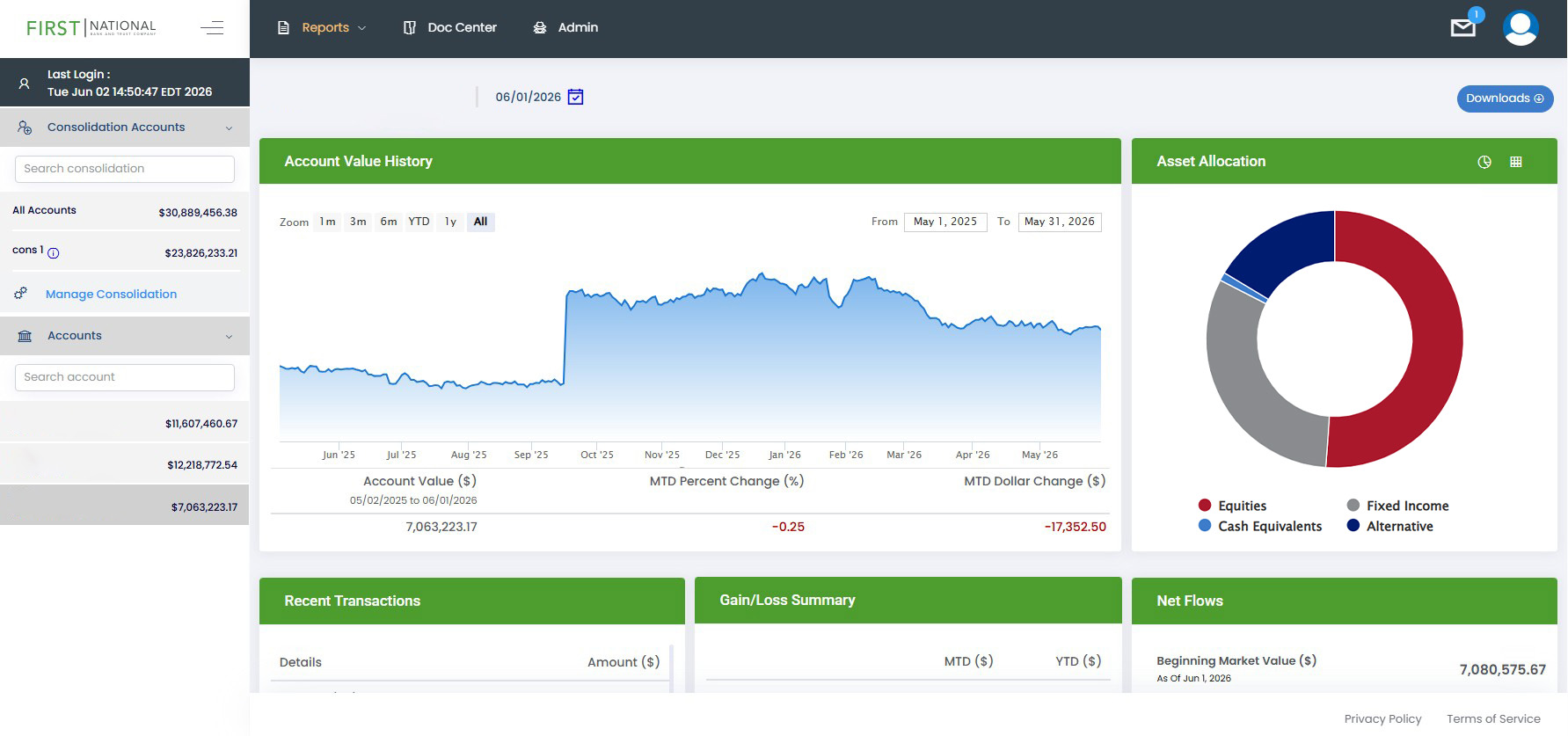Toggle Cash Equivalents legend item

[1260, 526]
